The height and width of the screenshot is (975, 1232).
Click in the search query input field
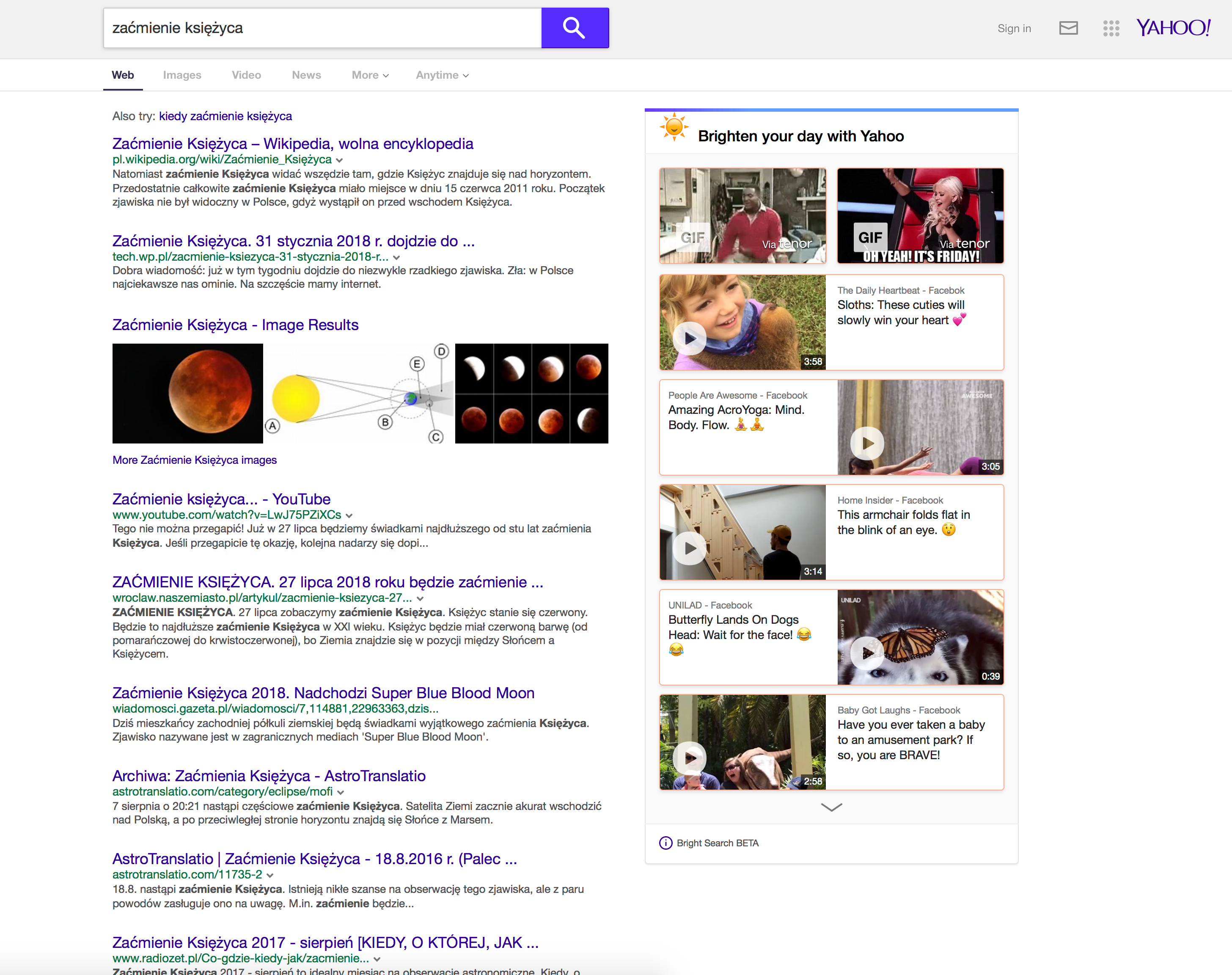322,28
